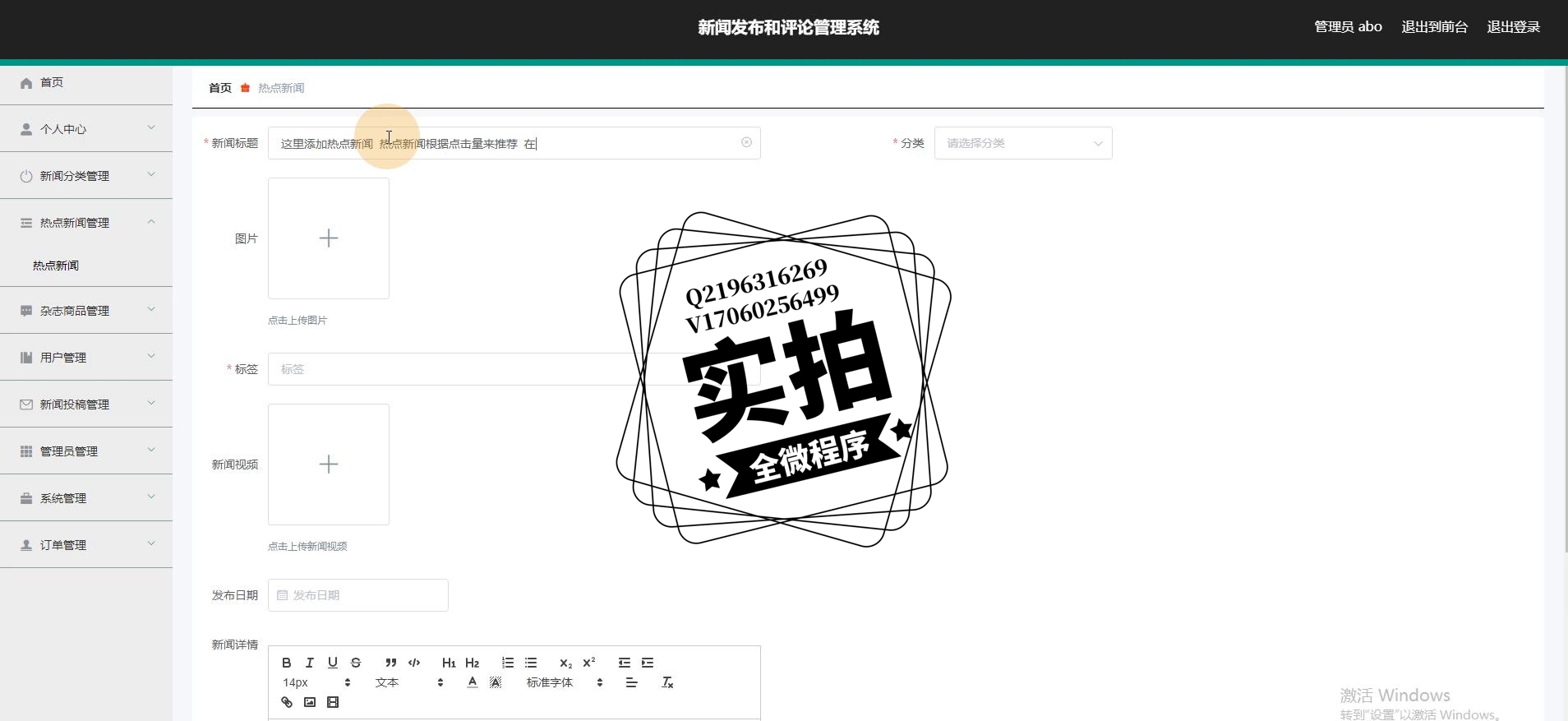The width and height of the screenshot is (1568, 721).
Task: Expand 个人中心 menu
Action: 86,129
